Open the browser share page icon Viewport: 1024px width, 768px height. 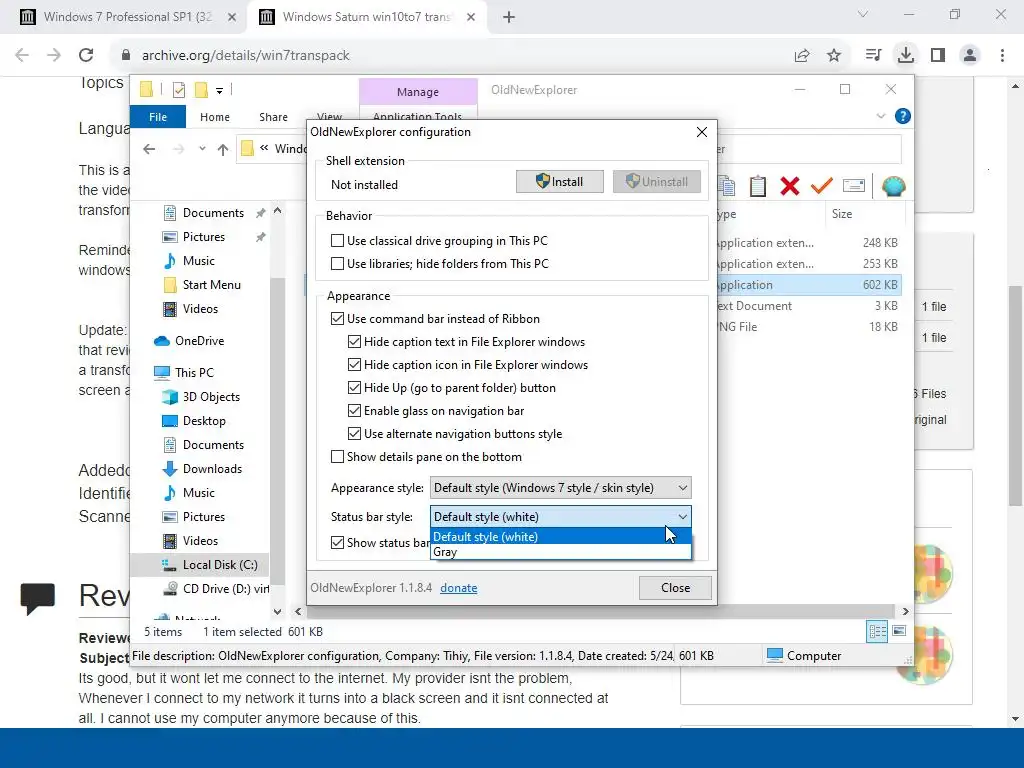point(802,56)
